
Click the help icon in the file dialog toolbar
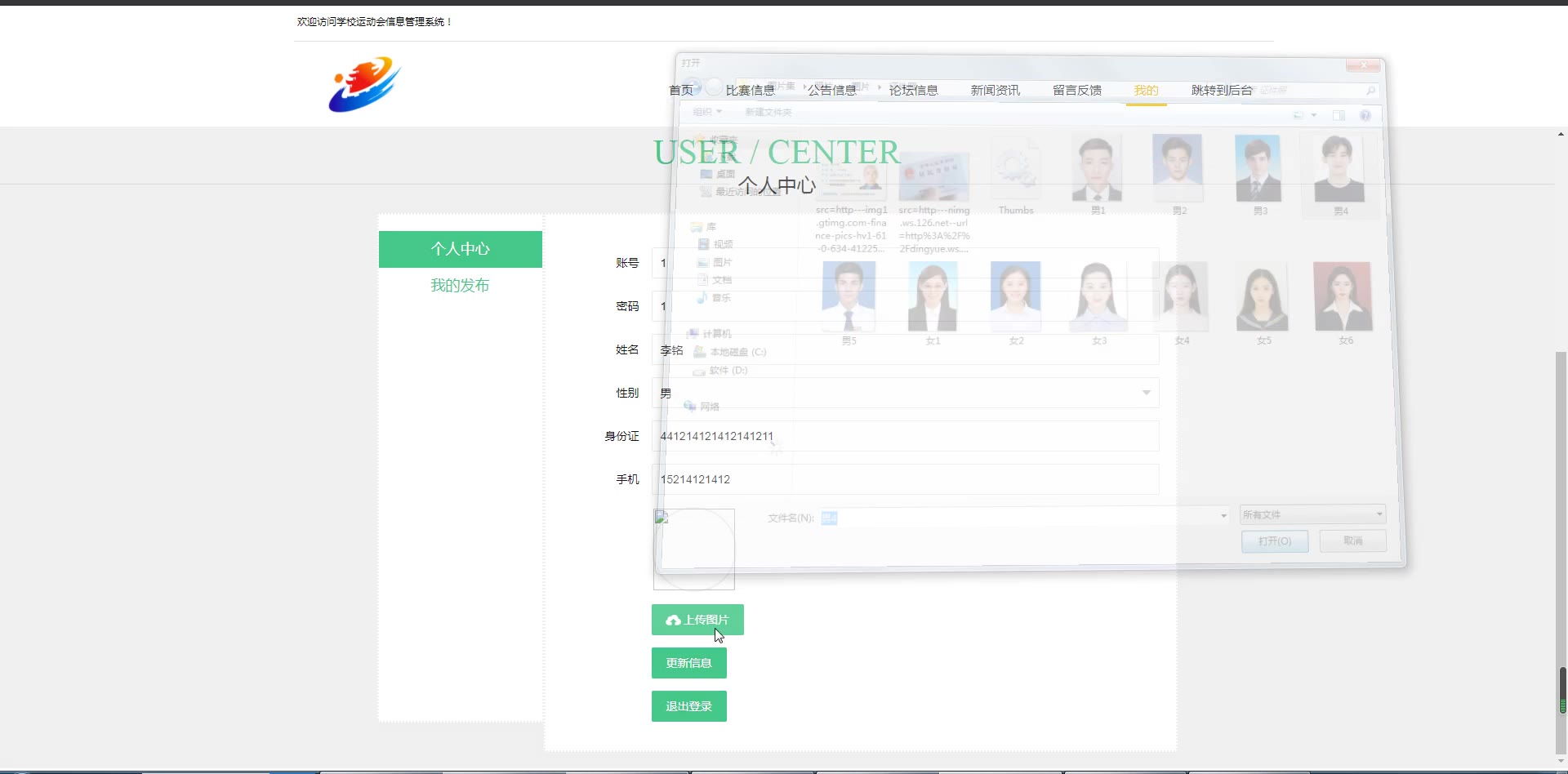(x=1365, y=115)
